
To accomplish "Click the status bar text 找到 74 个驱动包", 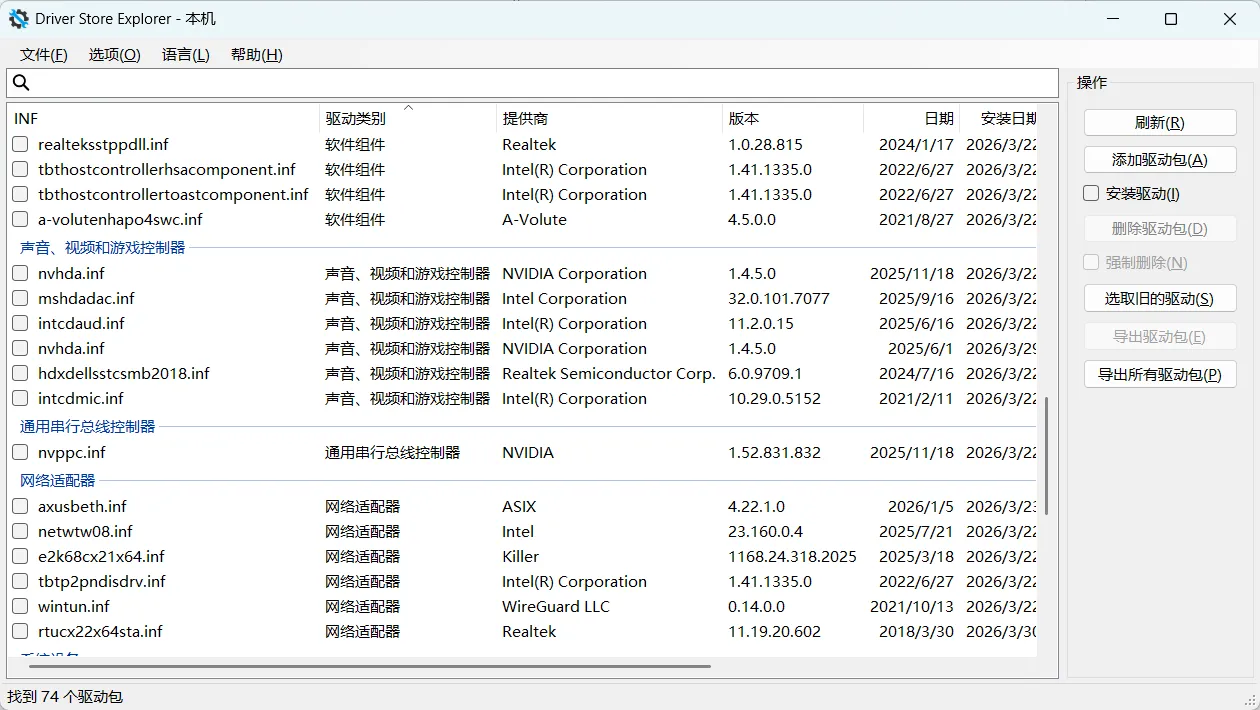I will tap(65, 697).
